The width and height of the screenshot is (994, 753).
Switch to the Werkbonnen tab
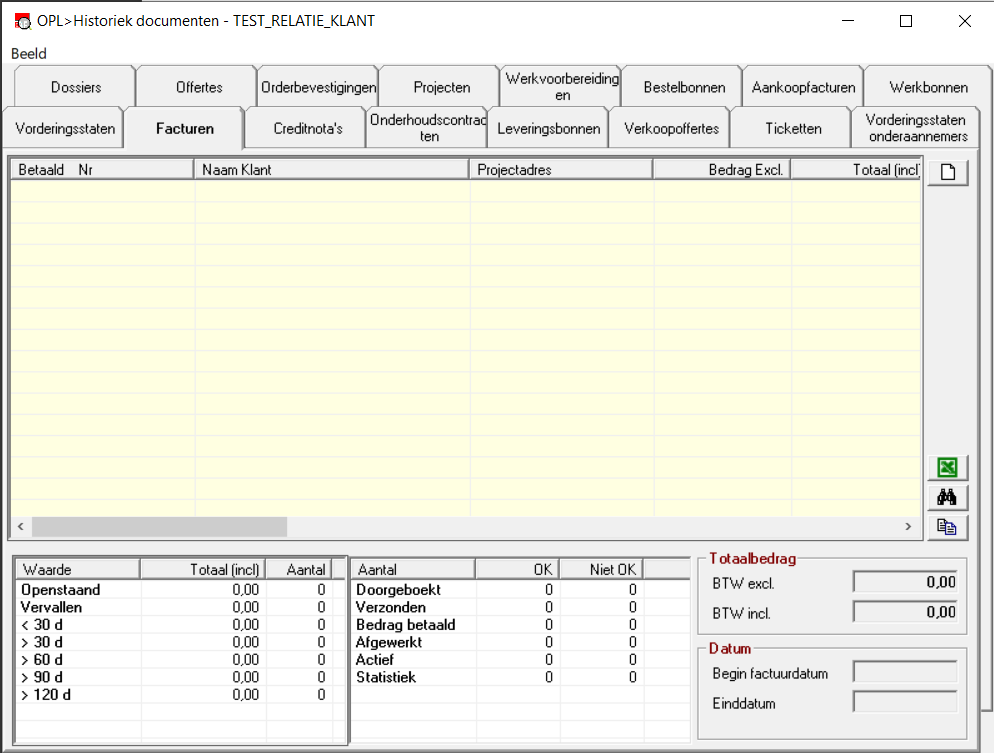click(x=928, y=87)
